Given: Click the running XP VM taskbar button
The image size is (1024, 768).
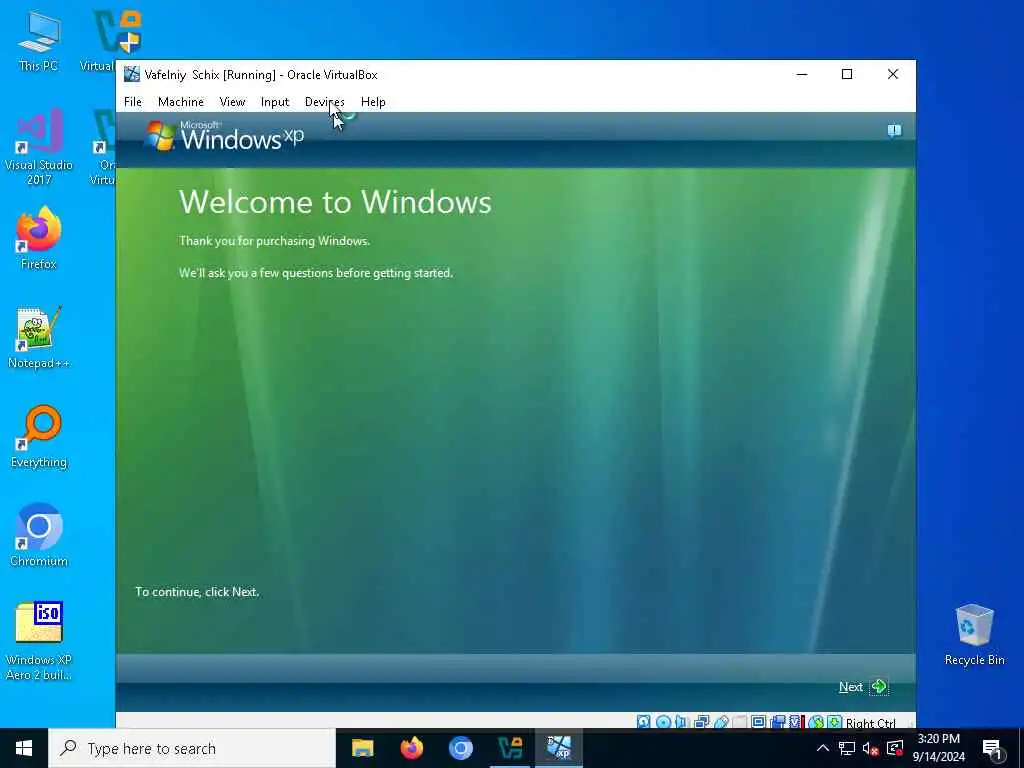Looking at the screenshot, I should click(559, 748).
